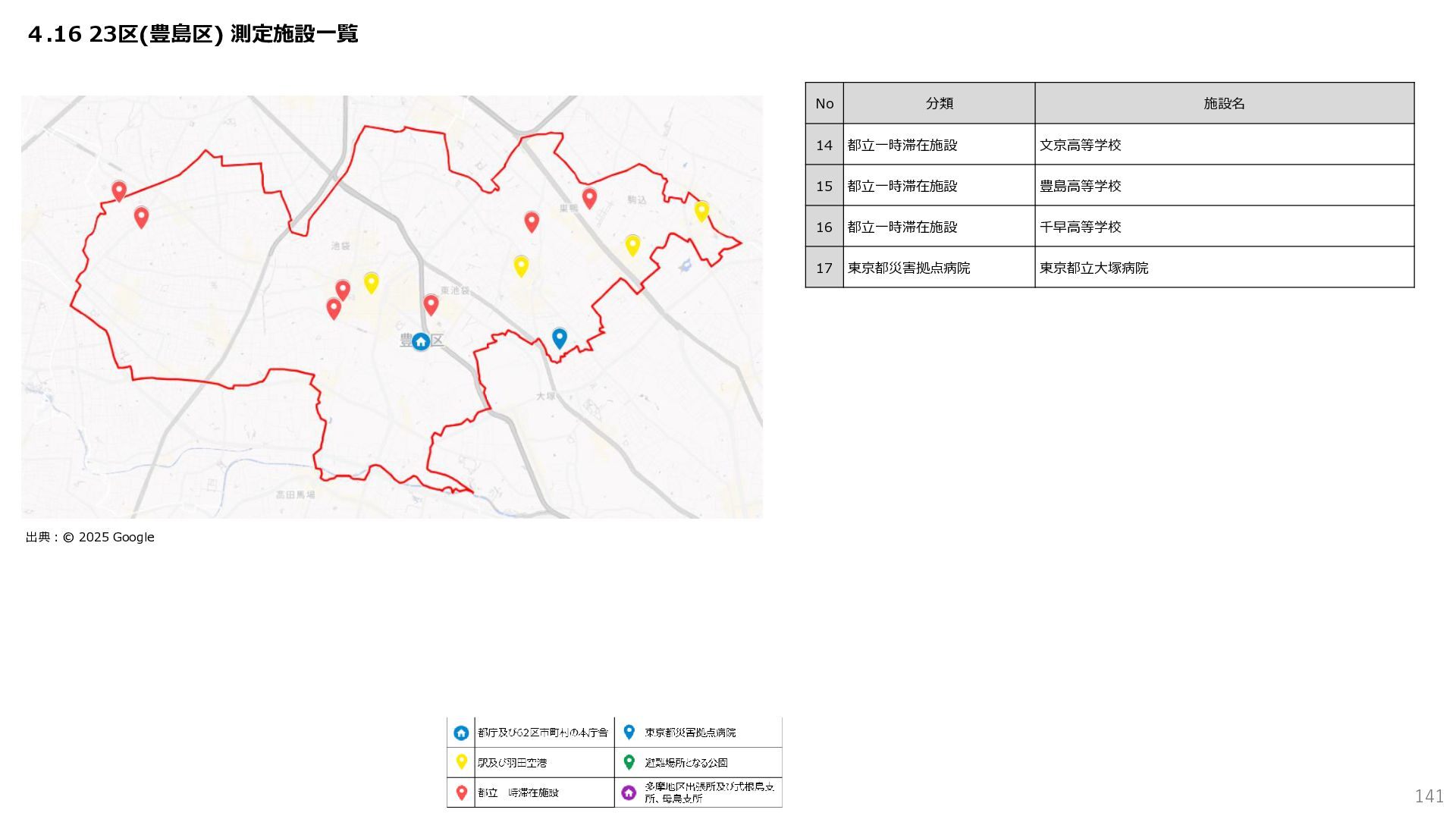
Task: Select the 東京都立大塚病院 table cell
Action: (x=1094, y=268)
